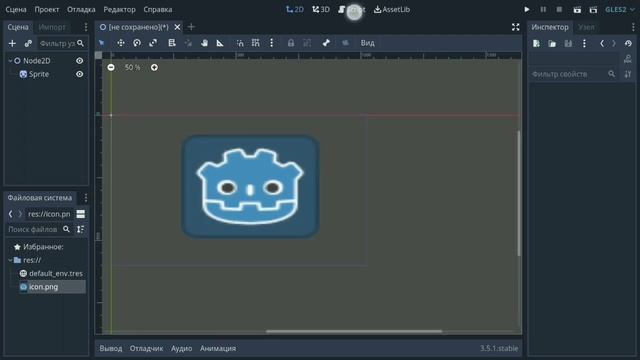Viewport: 640px width, 360px height.
Task: Reset zoom via 50 % label
Action: tap(132, 67)
